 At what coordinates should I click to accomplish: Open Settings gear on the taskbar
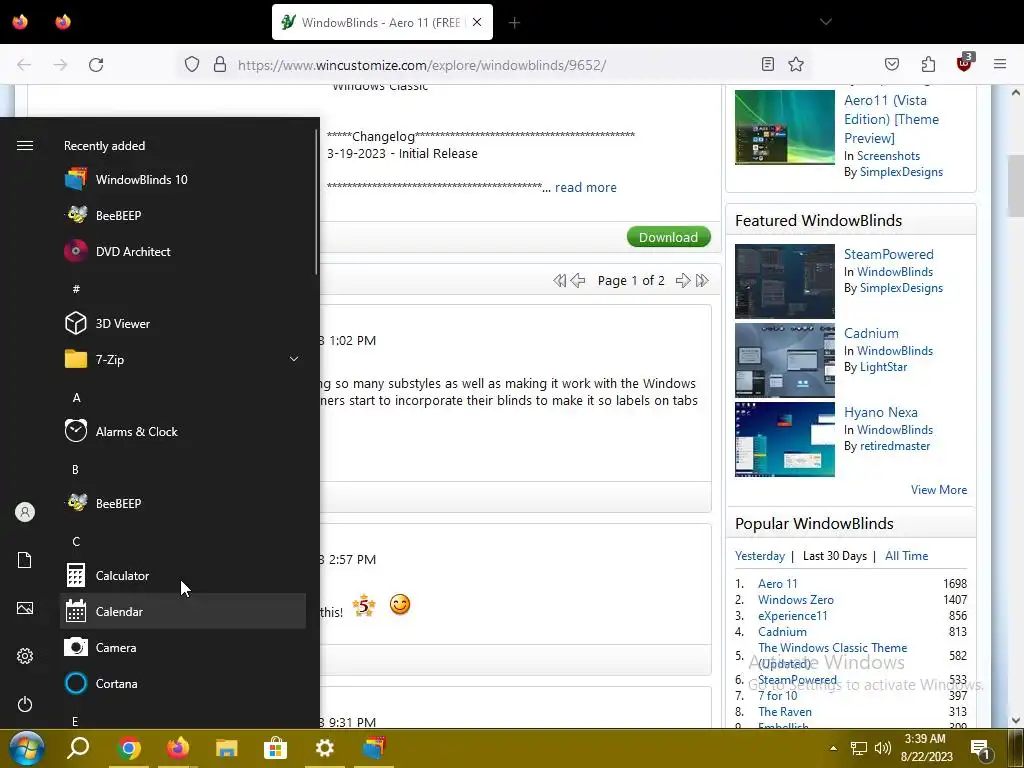click(x=325, y=748)
